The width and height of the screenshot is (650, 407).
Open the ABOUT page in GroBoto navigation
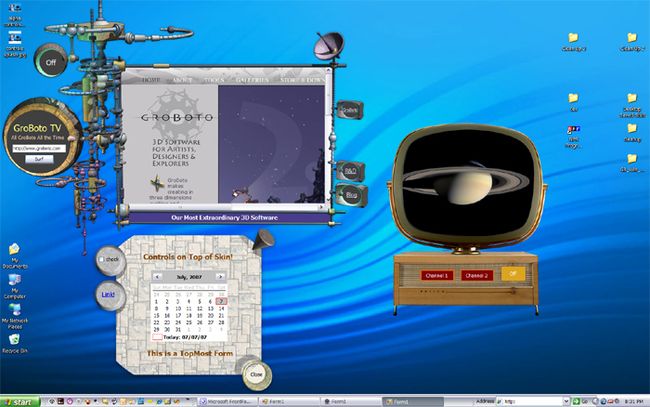182,79
